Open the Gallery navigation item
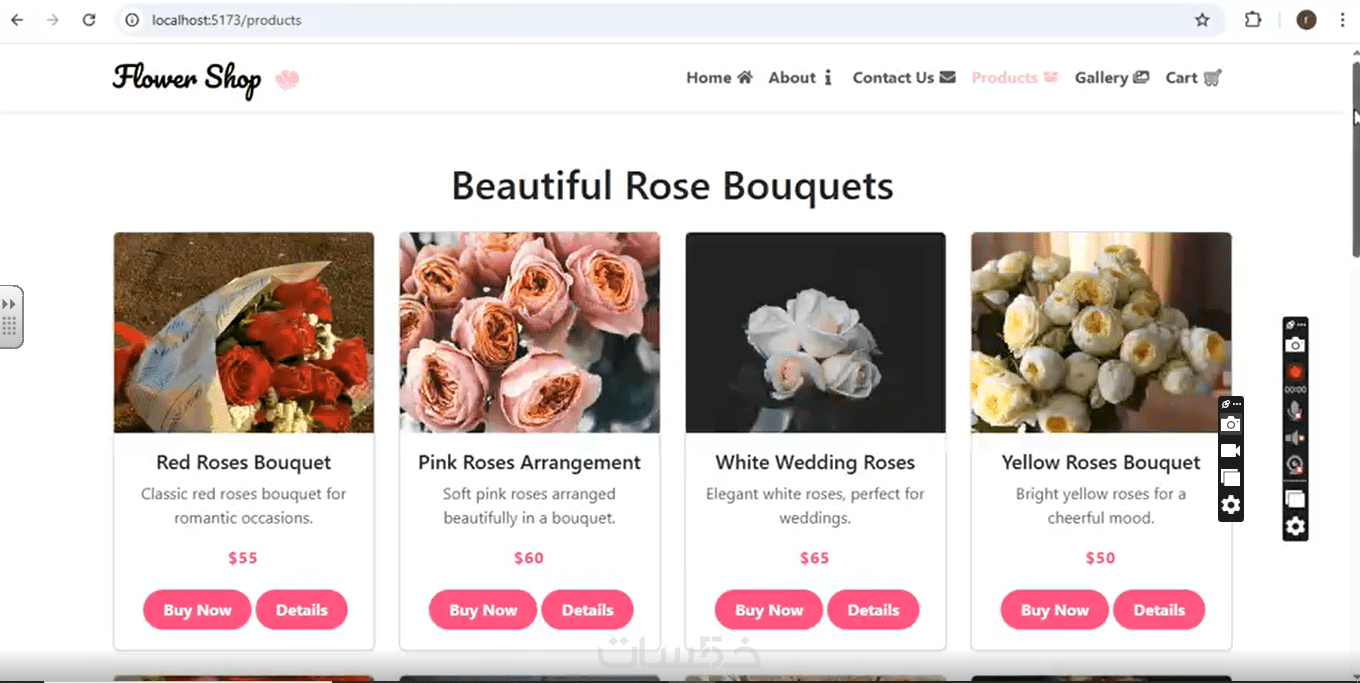 coord(1111,78)
